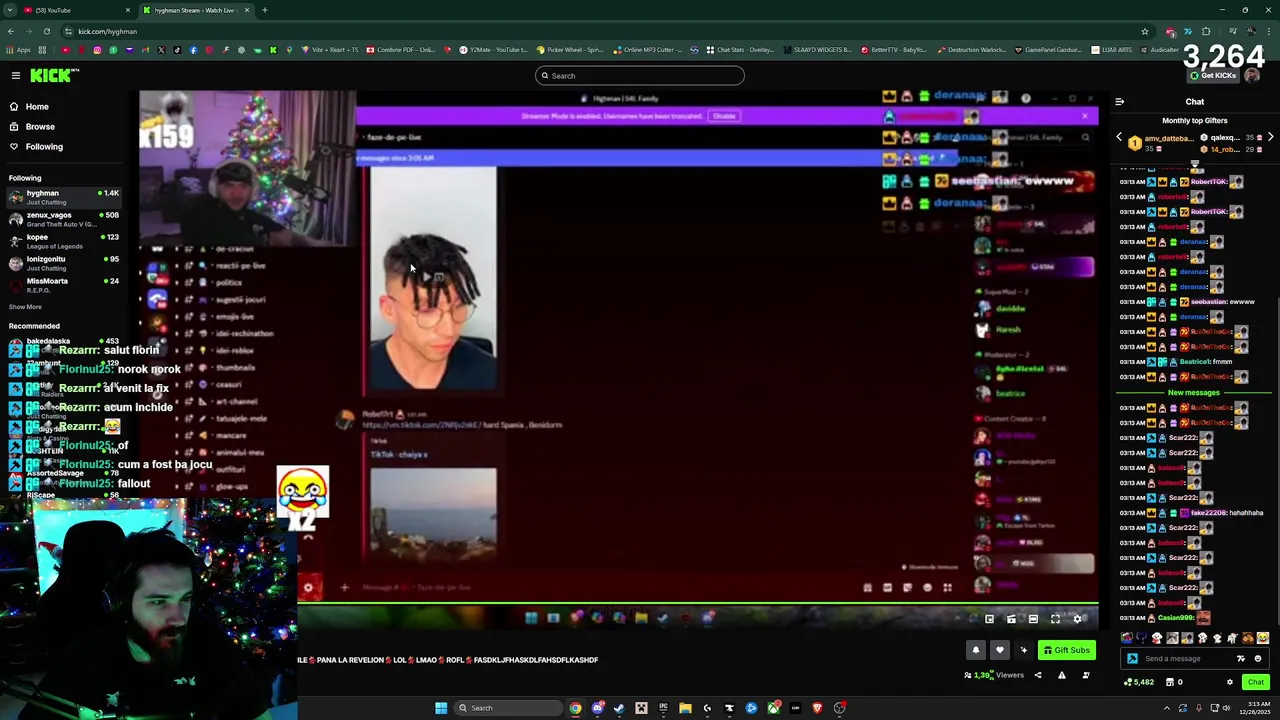Toggle mini player mode in video
The image size is (1280, 720).
coord(989,619)
